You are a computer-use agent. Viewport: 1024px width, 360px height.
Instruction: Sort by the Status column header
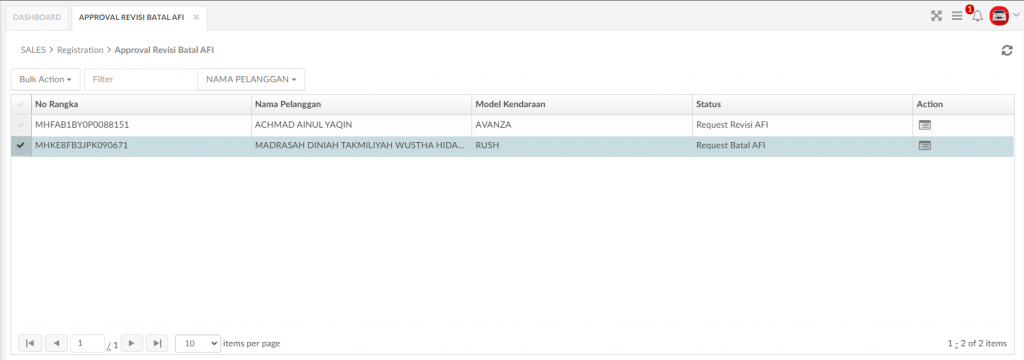click(x=708, y=105)
